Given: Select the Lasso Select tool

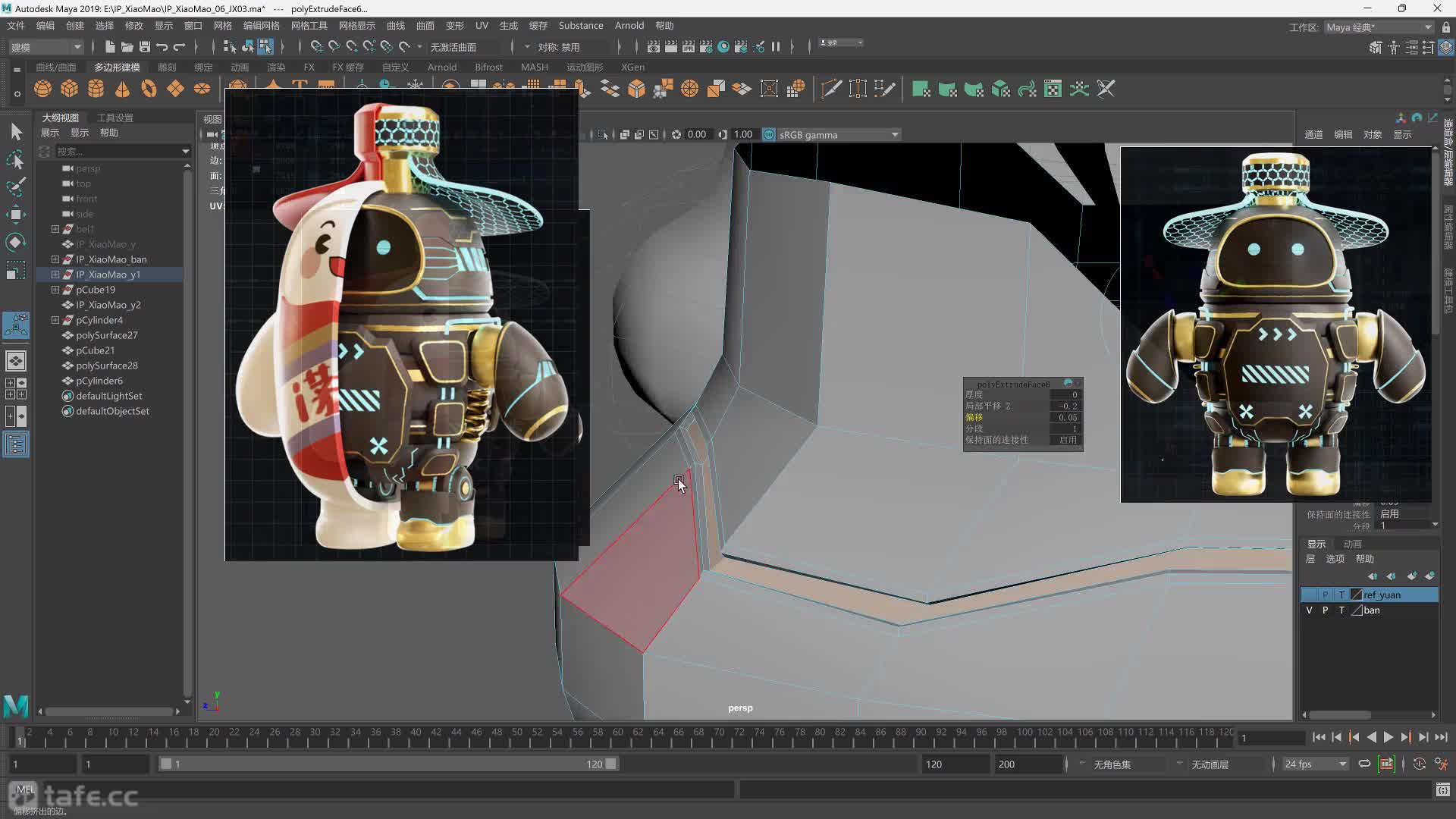Looking at the screenshot, I should [16, 159].
